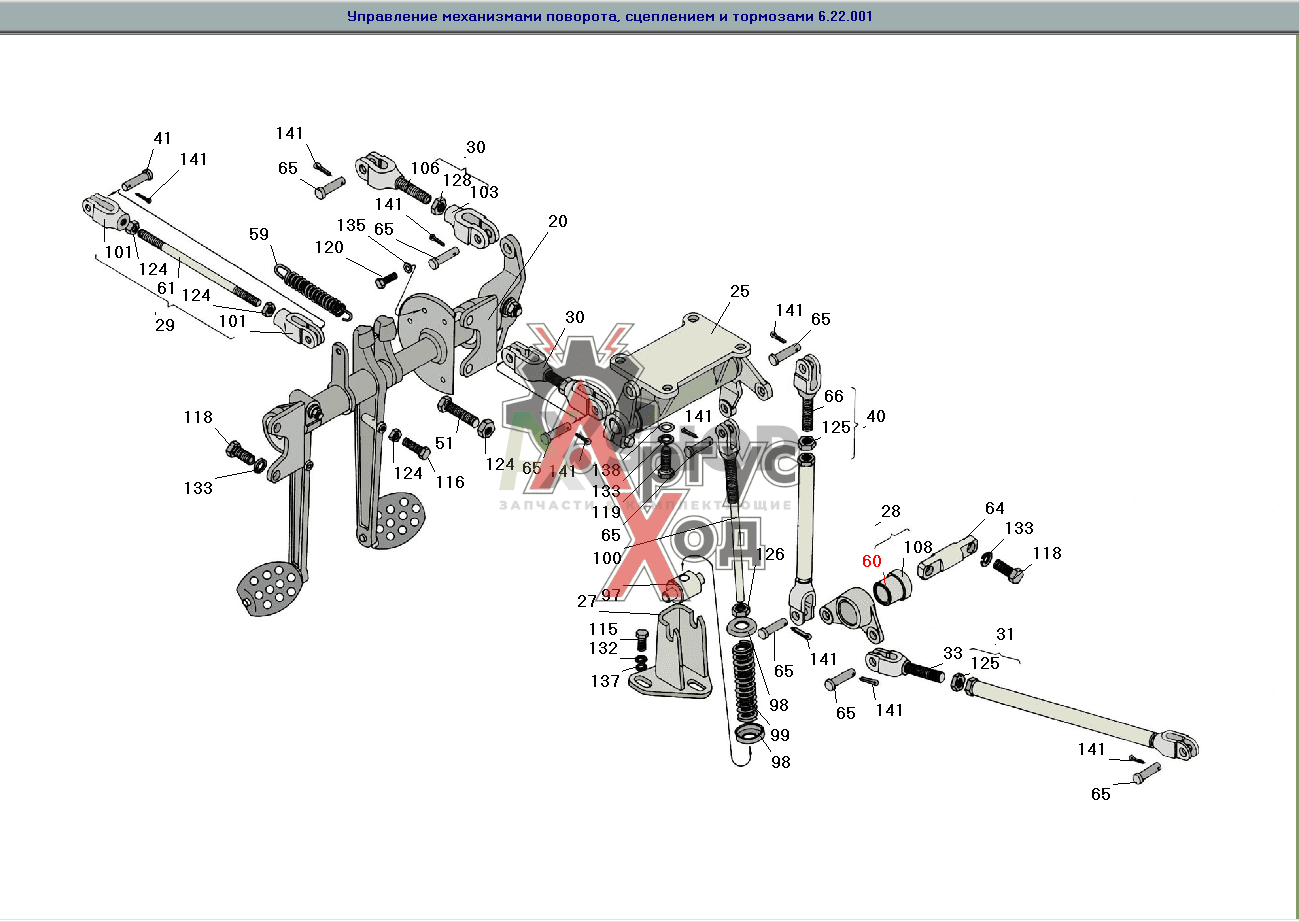
Task: Click part label 128
Action: [457, 180]
